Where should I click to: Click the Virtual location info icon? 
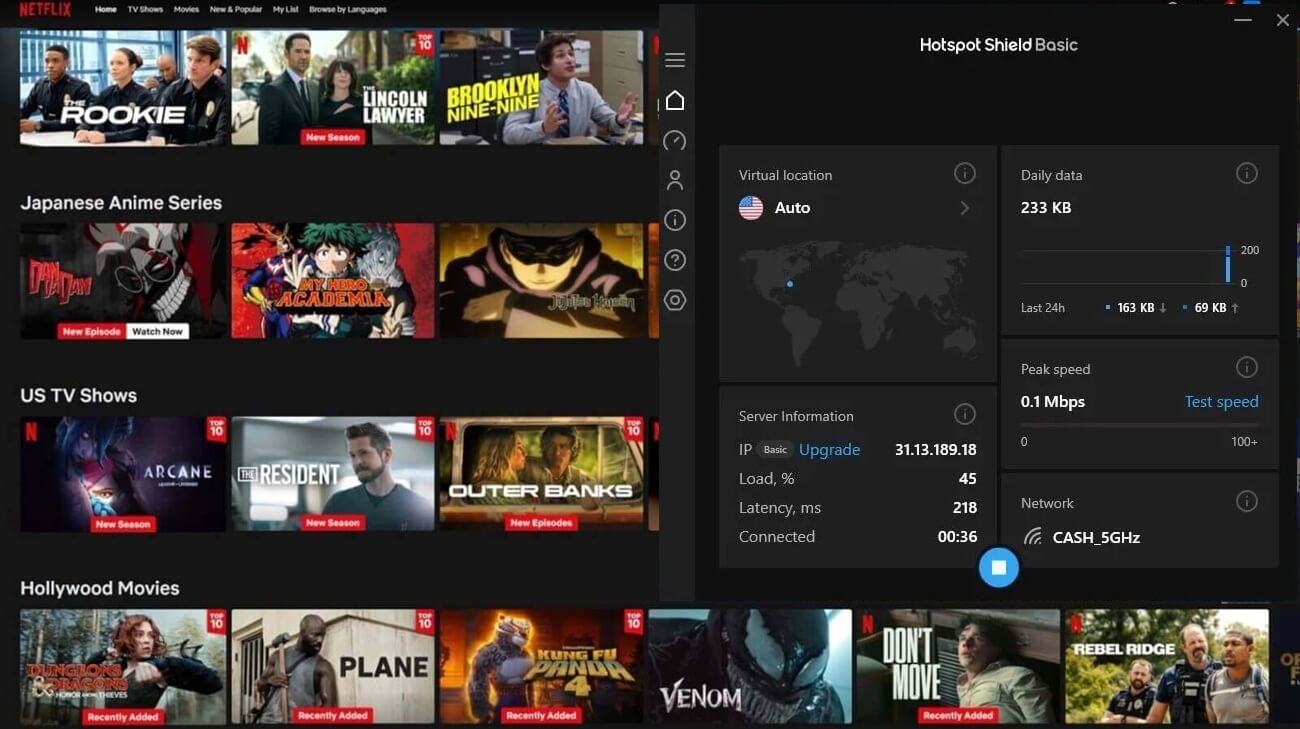[x=965, y=174]
